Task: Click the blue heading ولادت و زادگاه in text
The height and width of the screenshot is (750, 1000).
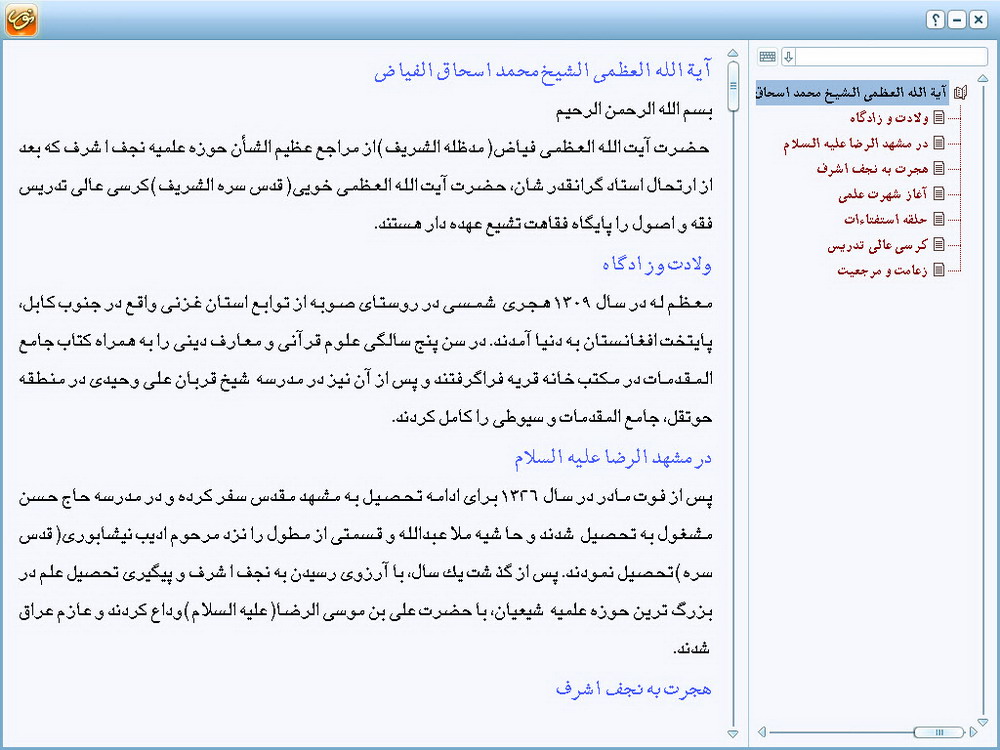Action: click(657, 263)
